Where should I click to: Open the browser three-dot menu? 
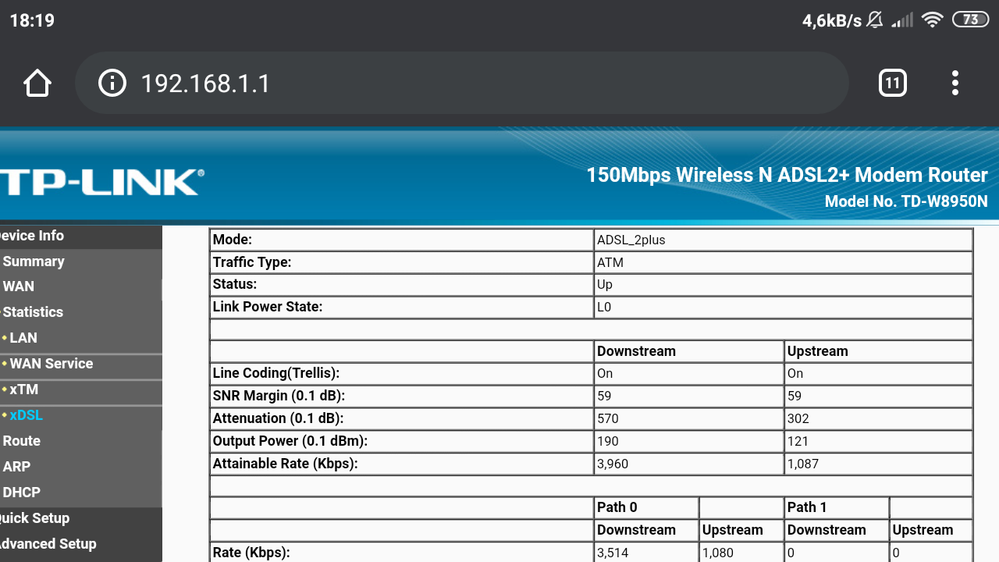pos(955,83)
